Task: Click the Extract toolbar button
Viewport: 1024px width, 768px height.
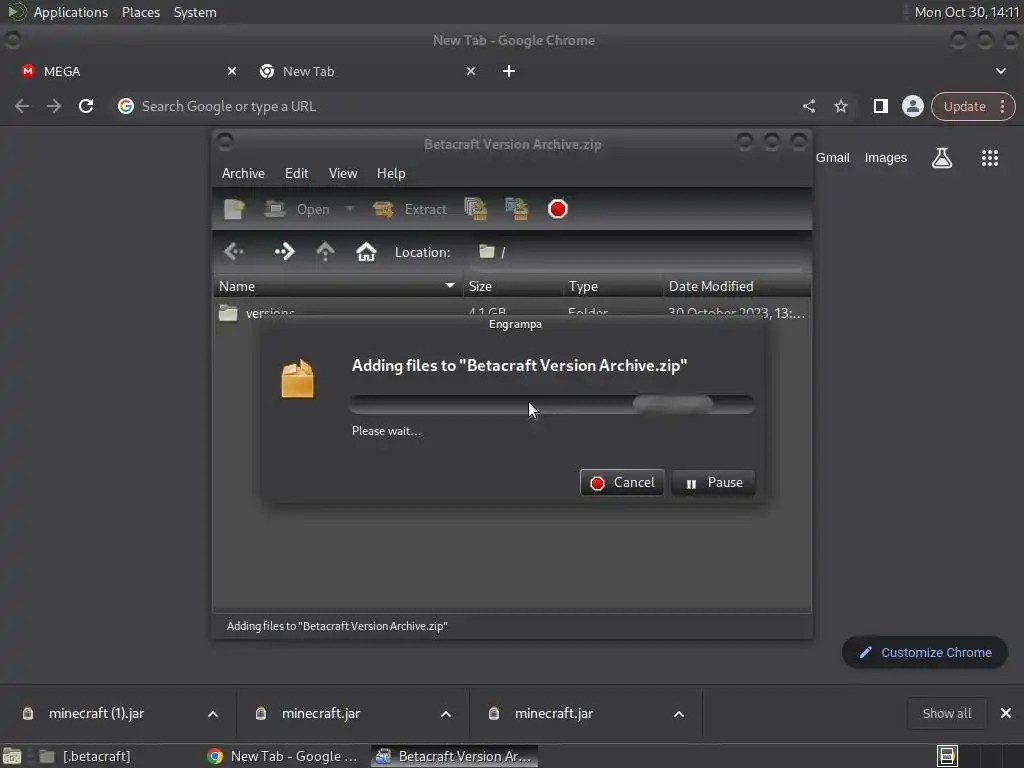Action: click(410, 209)
